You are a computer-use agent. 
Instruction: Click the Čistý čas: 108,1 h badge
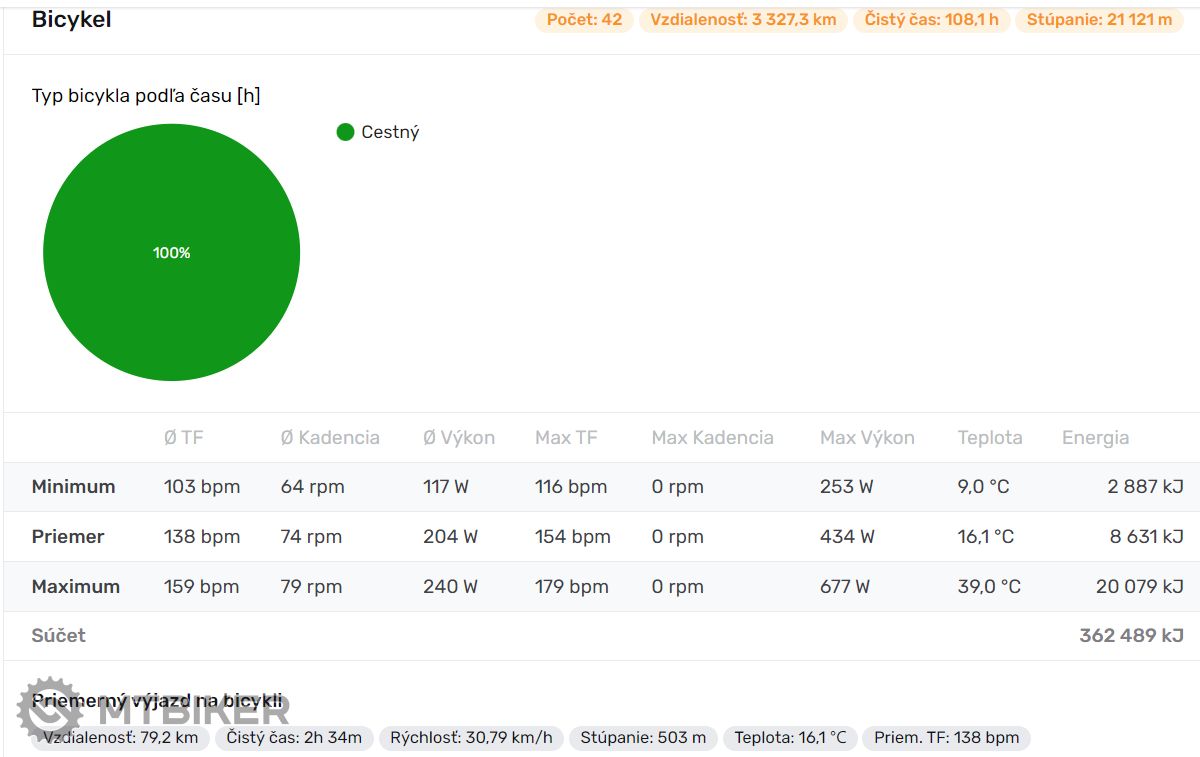[x=931, y=20]
